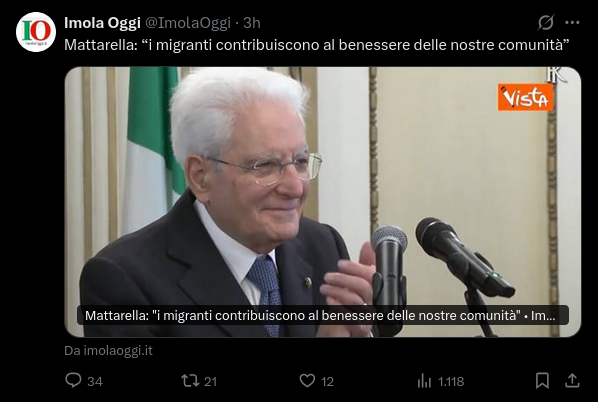The image size is (598, 402).
Task: Click the Imola Oggi display name
Action: pos(102,23)
